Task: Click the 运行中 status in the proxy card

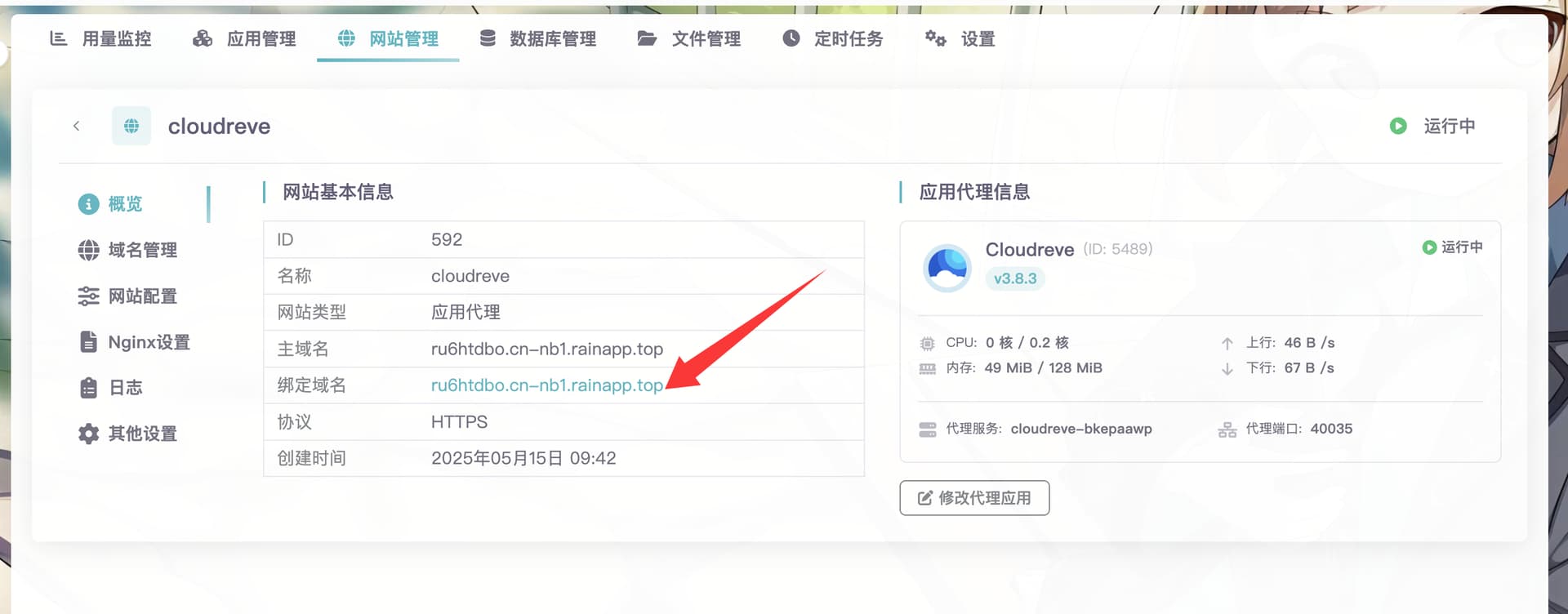Action: 1452,247
